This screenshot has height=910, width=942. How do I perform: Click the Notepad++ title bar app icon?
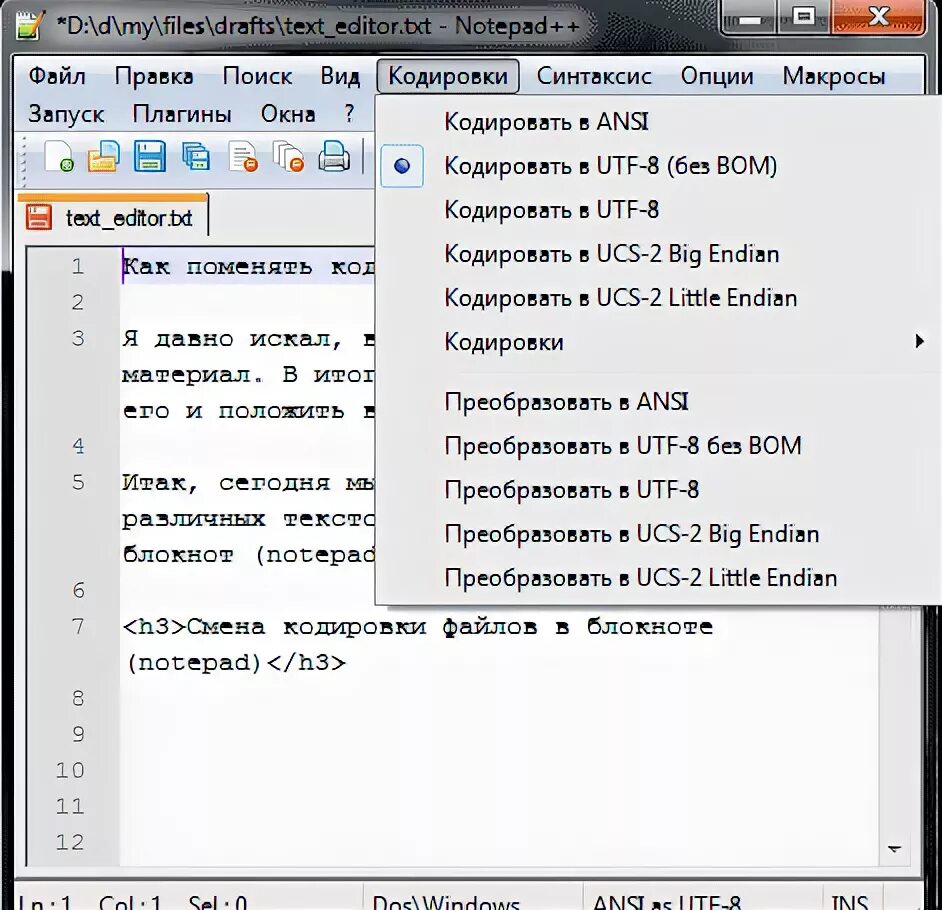[29, 24]
